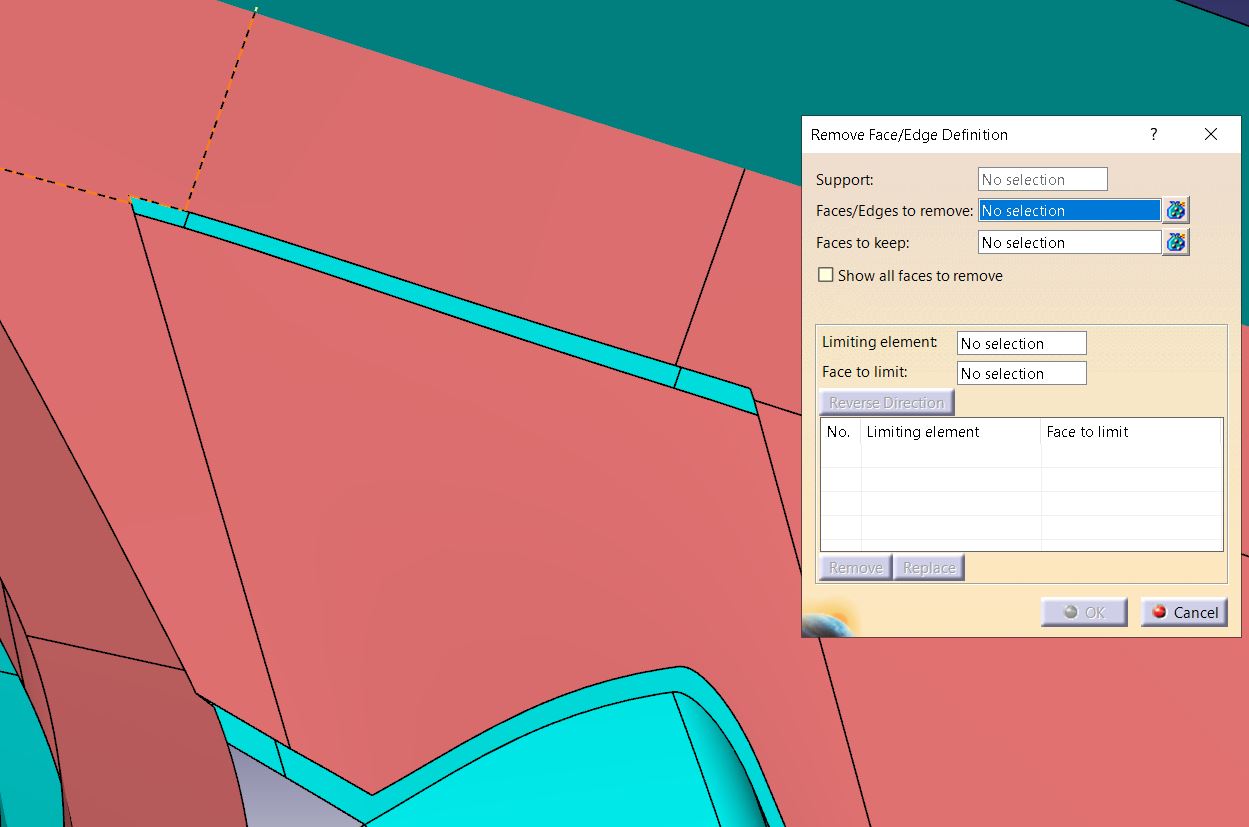The height and width of the screenshot is (827, 1249).
Task: Click the Face to limit column header
Action: (x=1089, y=432)
